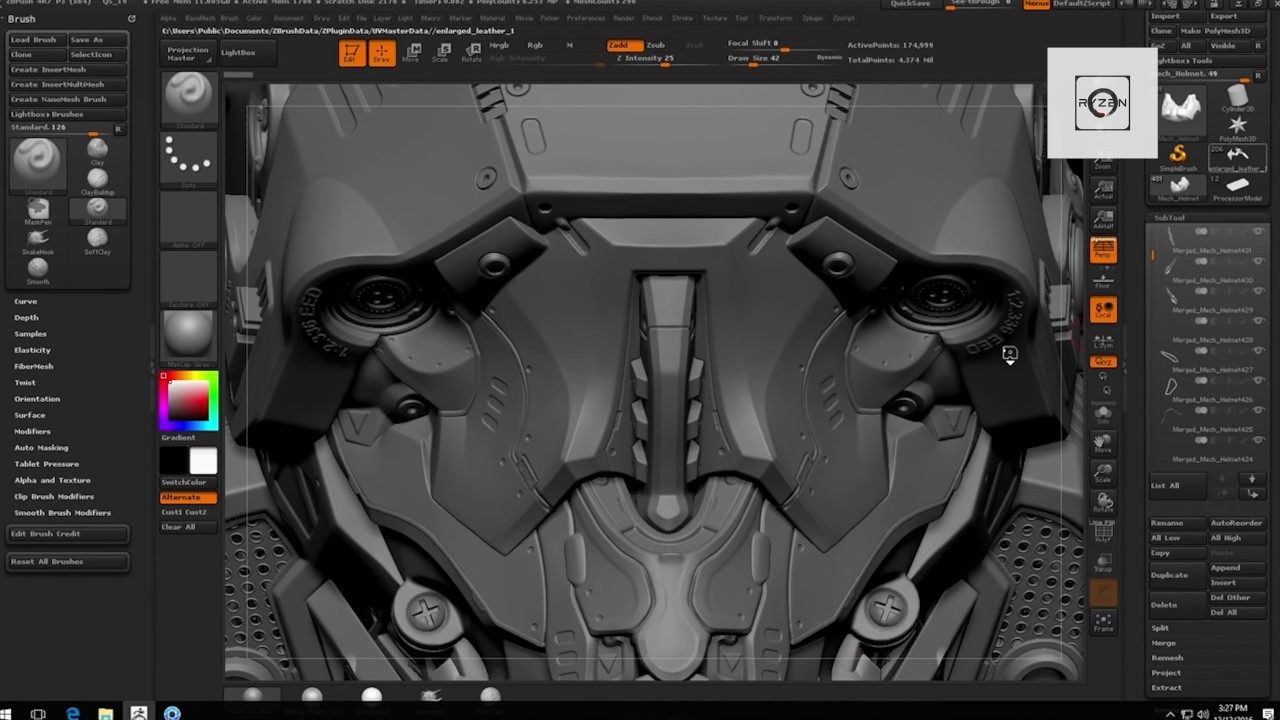1280x720 pixels.
Task: Expand the Split subtool section
Action: click(1160, 628)
